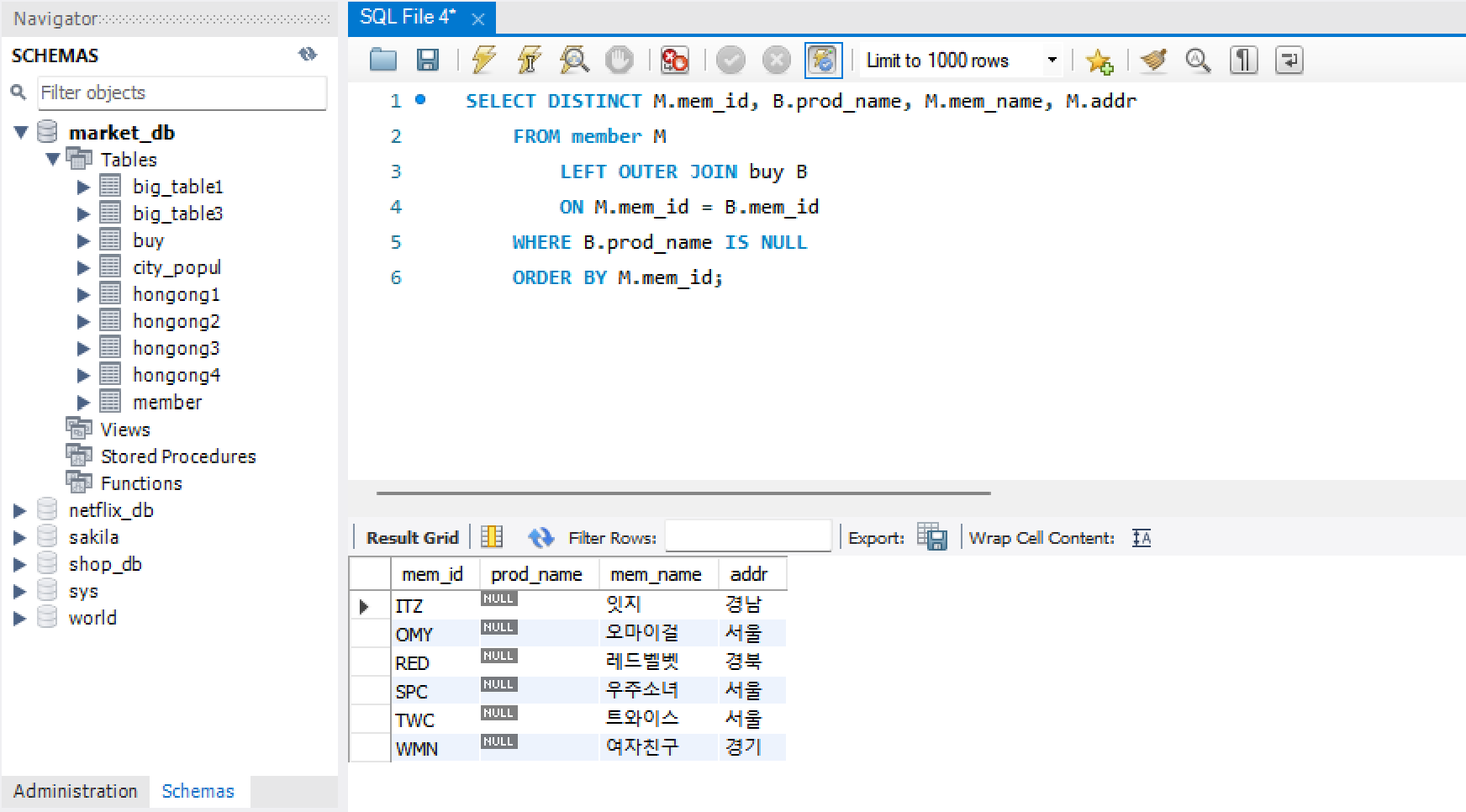Open a SQL script file with folder icon
Screen dimensions: 1466x812
point(383,60)
